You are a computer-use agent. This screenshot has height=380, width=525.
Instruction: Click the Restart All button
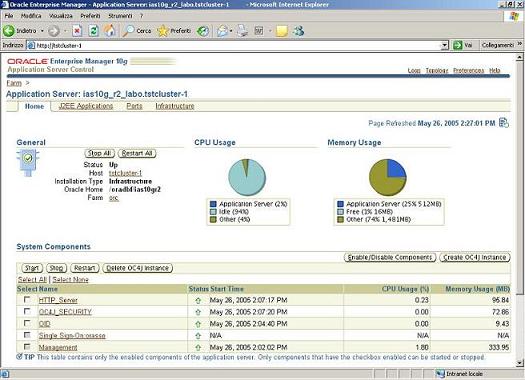pos(137,153)
